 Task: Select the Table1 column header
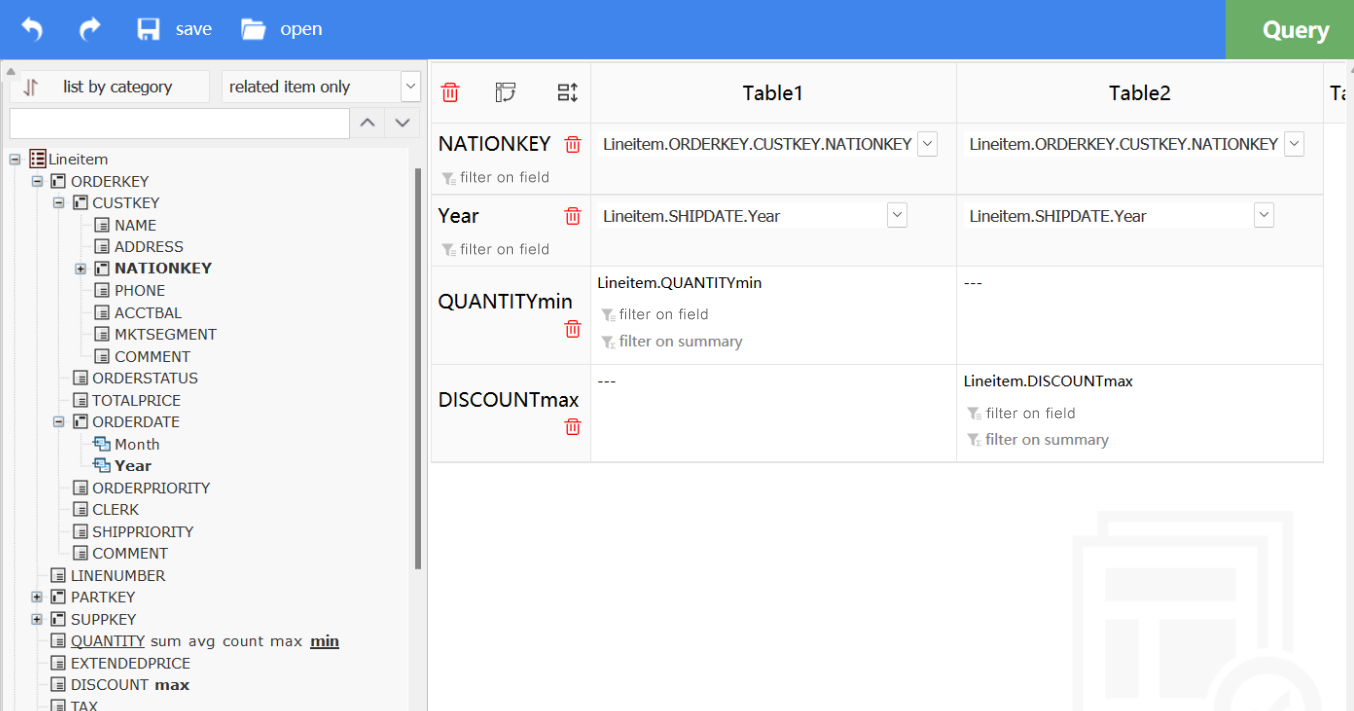[x=773, y=93]
